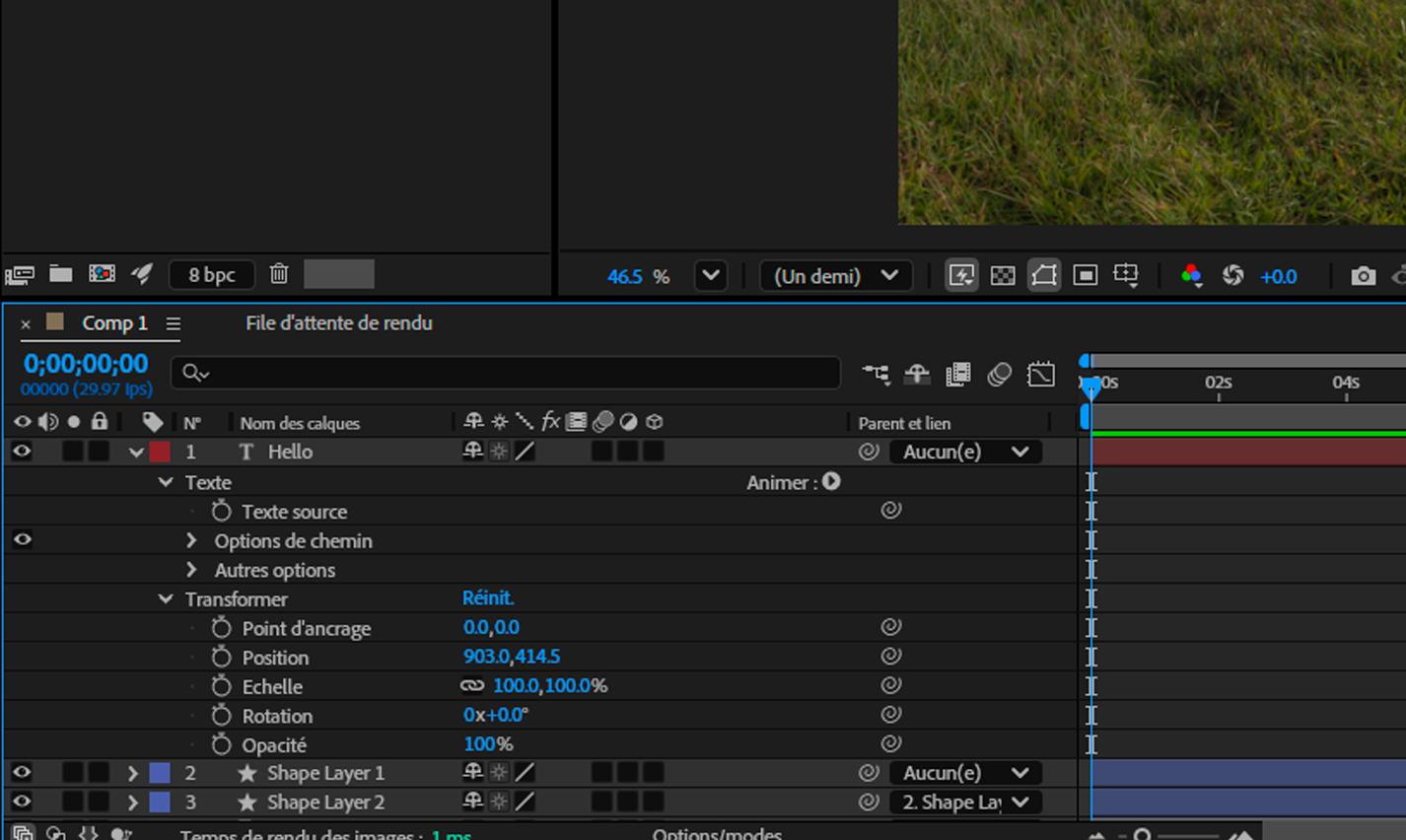Open the graph editor icon

1041,375
